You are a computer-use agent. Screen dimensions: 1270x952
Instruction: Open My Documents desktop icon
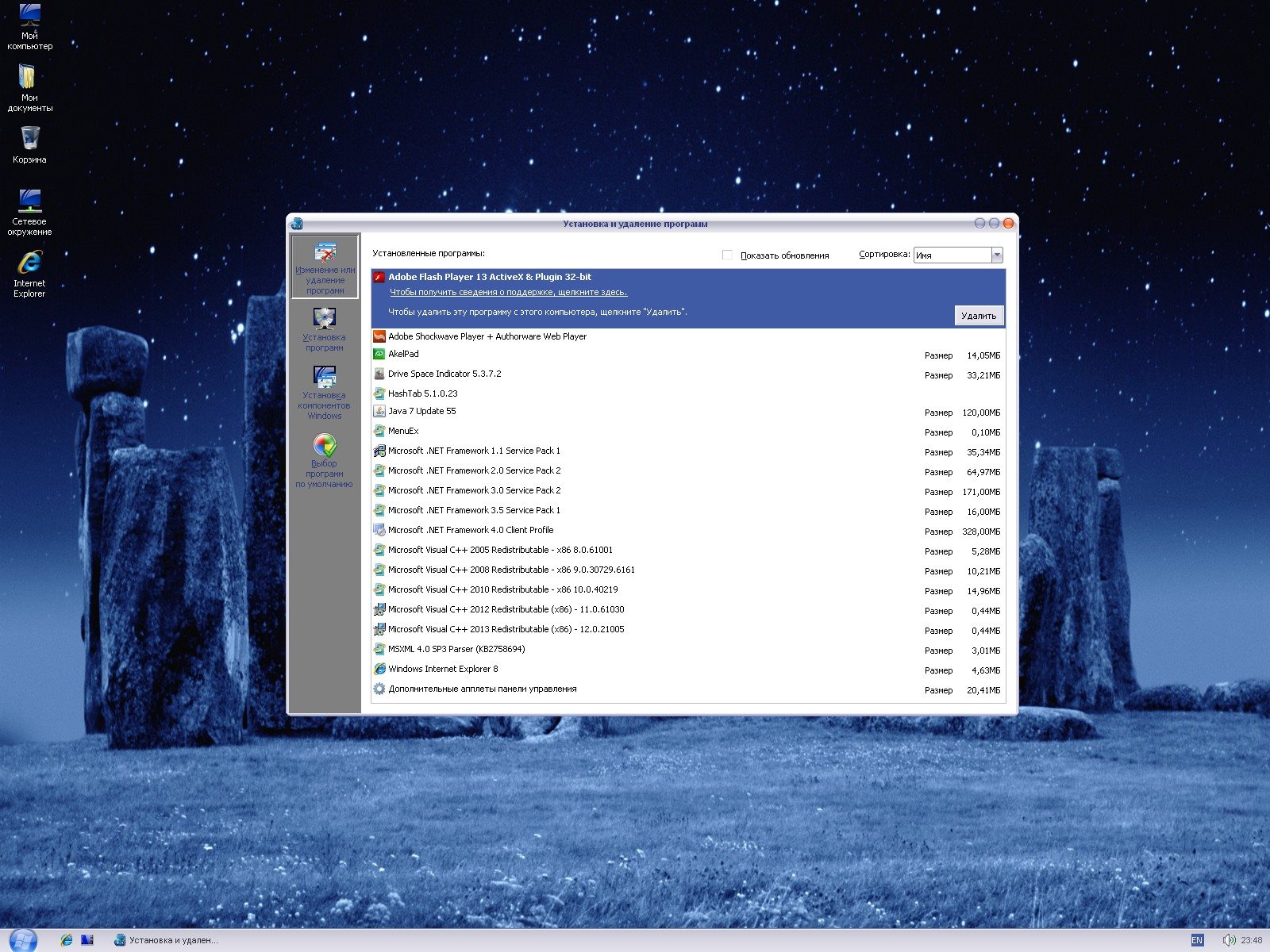(x=29, y=88)
